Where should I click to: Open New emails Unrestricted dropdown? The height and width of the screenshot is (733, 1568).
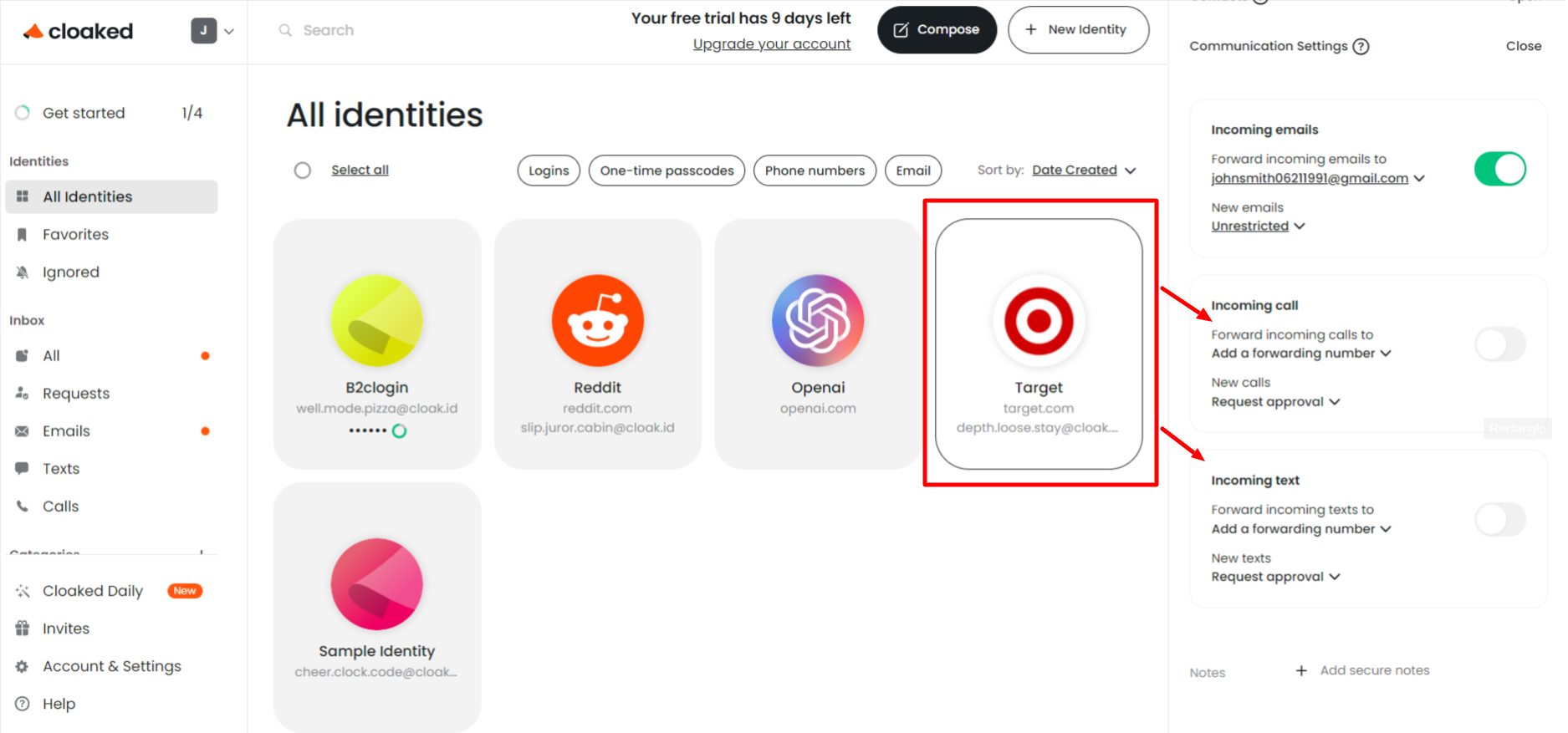[1258, 226]
